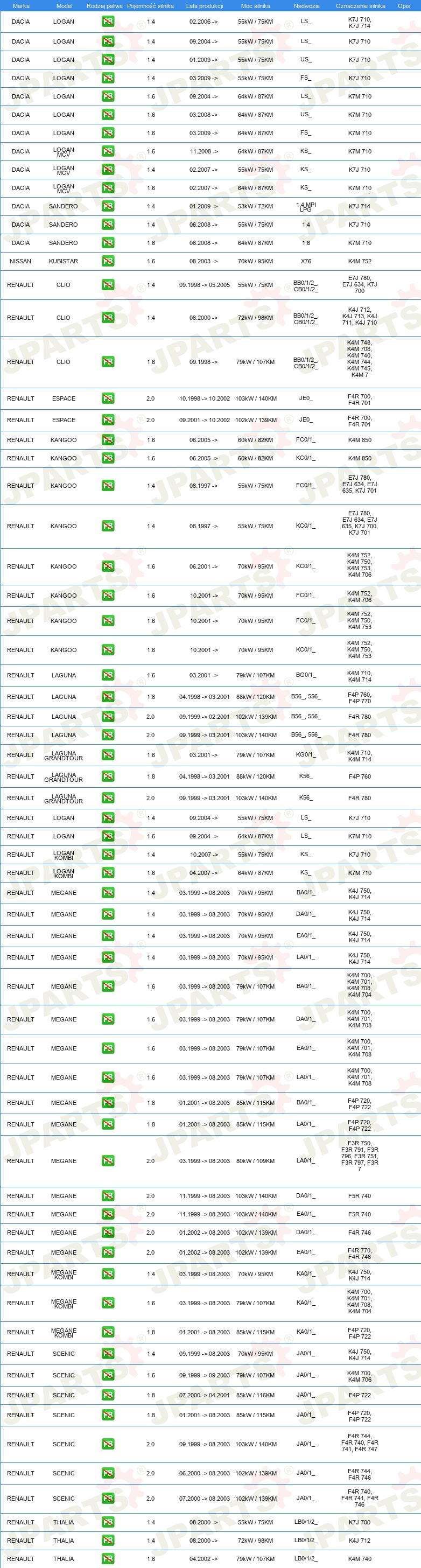
Task: Click fuel icon in Renault Logan Kombi 10.2007 row
Action: click(x=108, y=855)
